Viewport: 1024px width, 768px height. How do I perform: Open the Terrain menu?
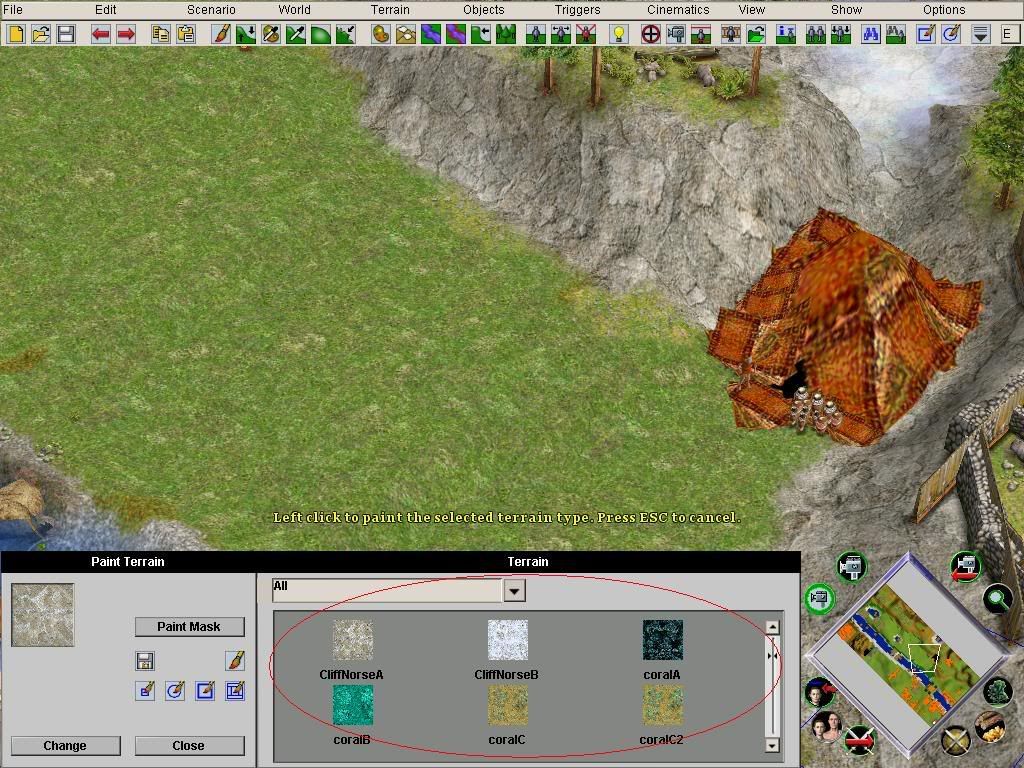point(390,10)
